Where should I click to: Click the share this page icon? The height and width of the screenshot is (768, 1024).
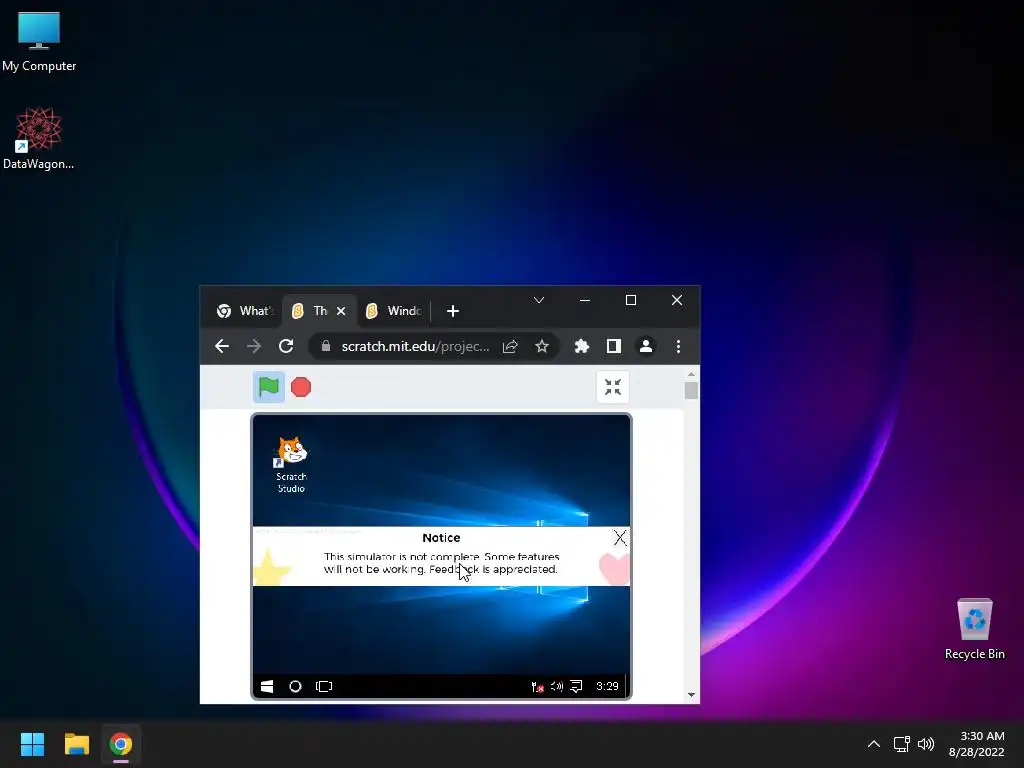[510, 346]
